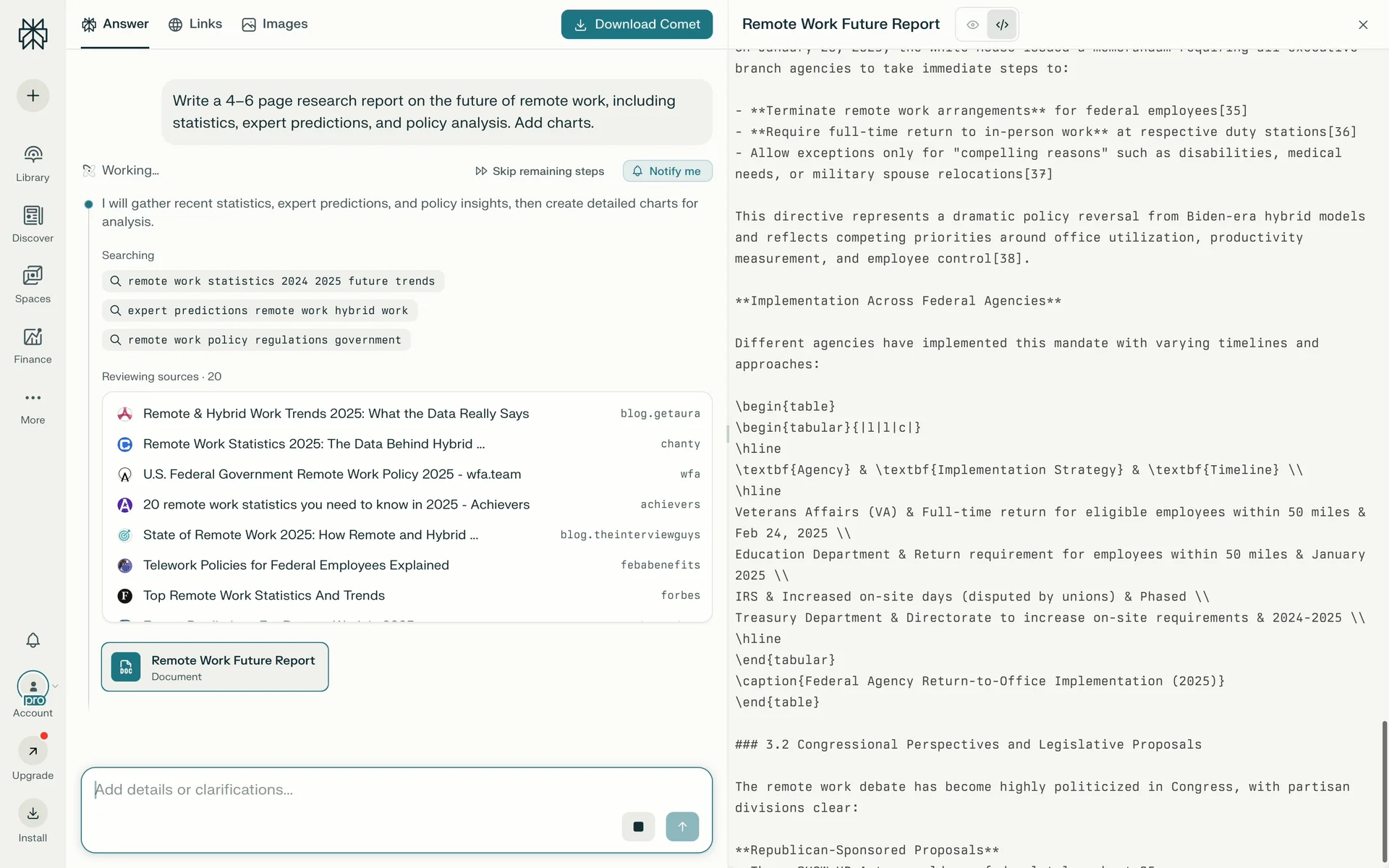Image resolution: width=1389 pixels, height=868 pixels.
Task: Switch to the Images tab
Action: tap(275, 25)
